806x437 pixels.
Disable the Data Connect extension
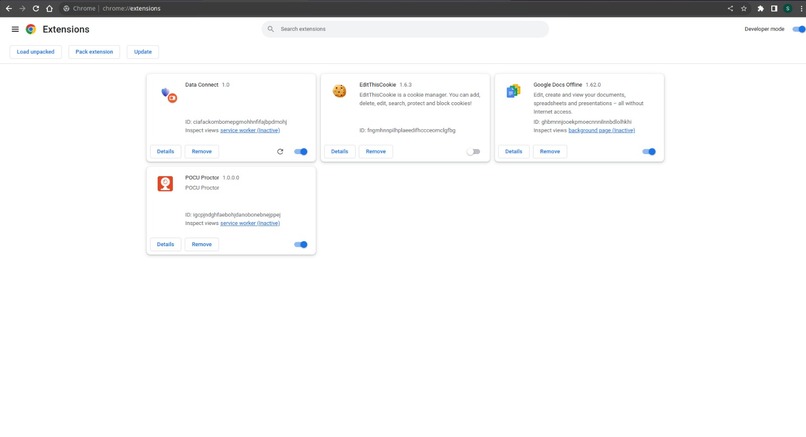(301, 152)
